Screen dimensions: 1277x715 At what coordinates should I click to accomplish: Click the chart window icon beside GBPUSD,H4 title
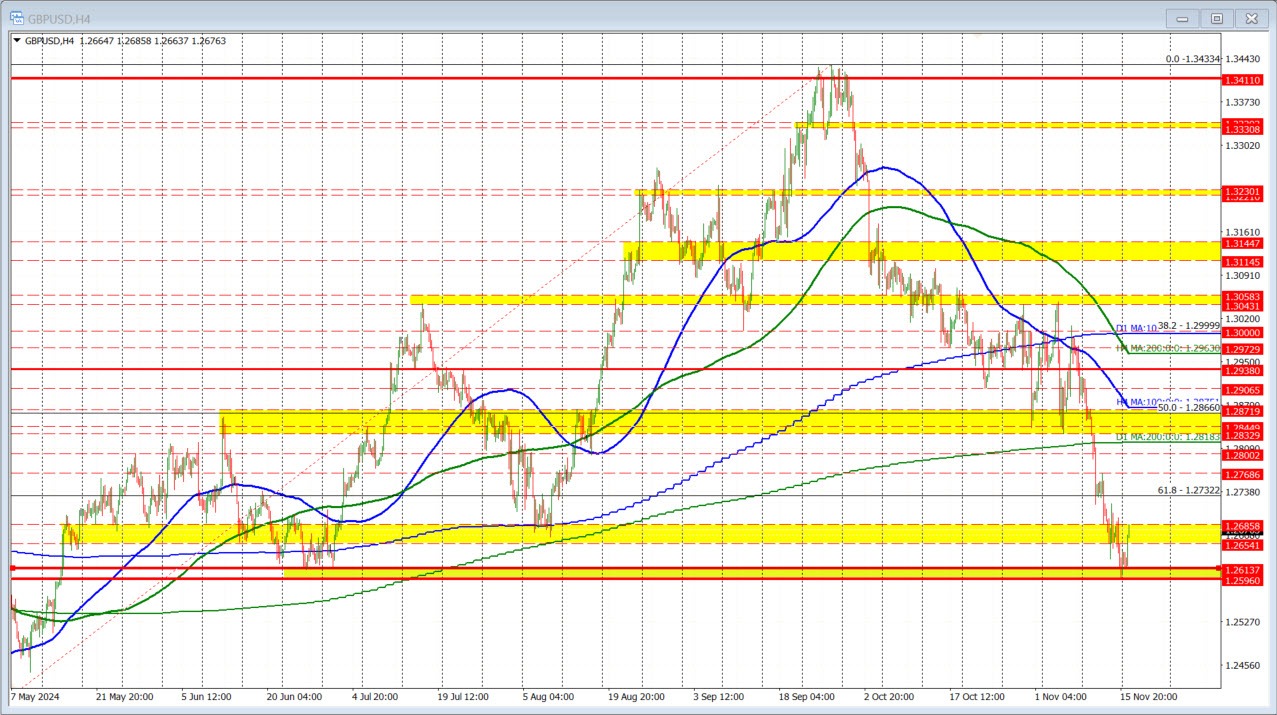pos(17,17)
